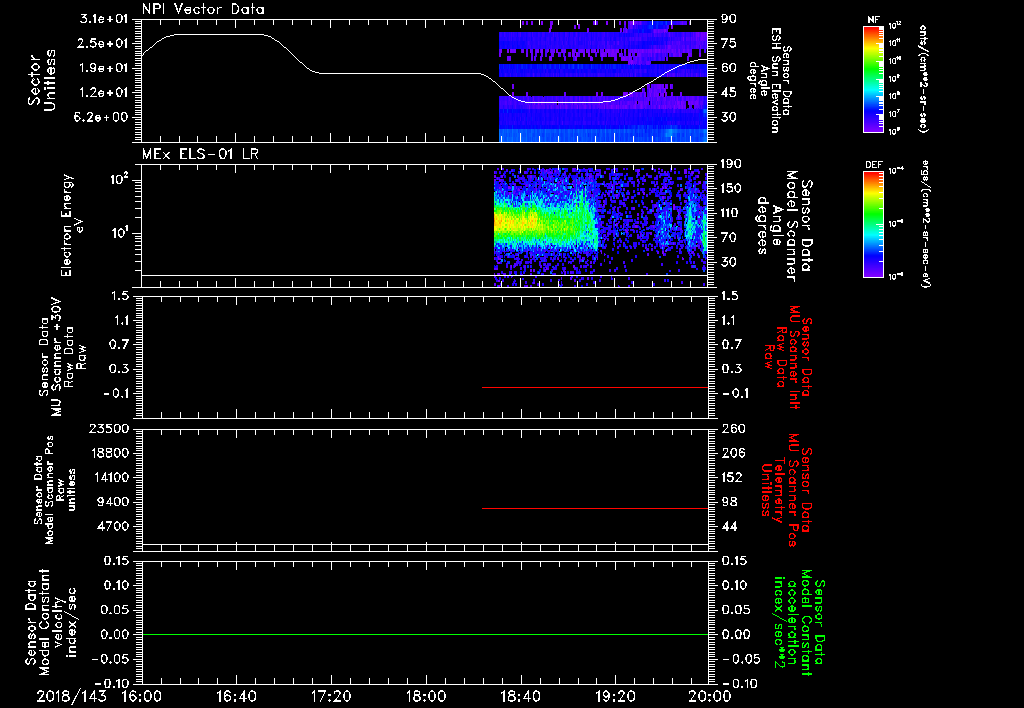This screenshot has height=708, width=1024.
Task: Click the 20:00 time axis label
Action: point(711,696)
